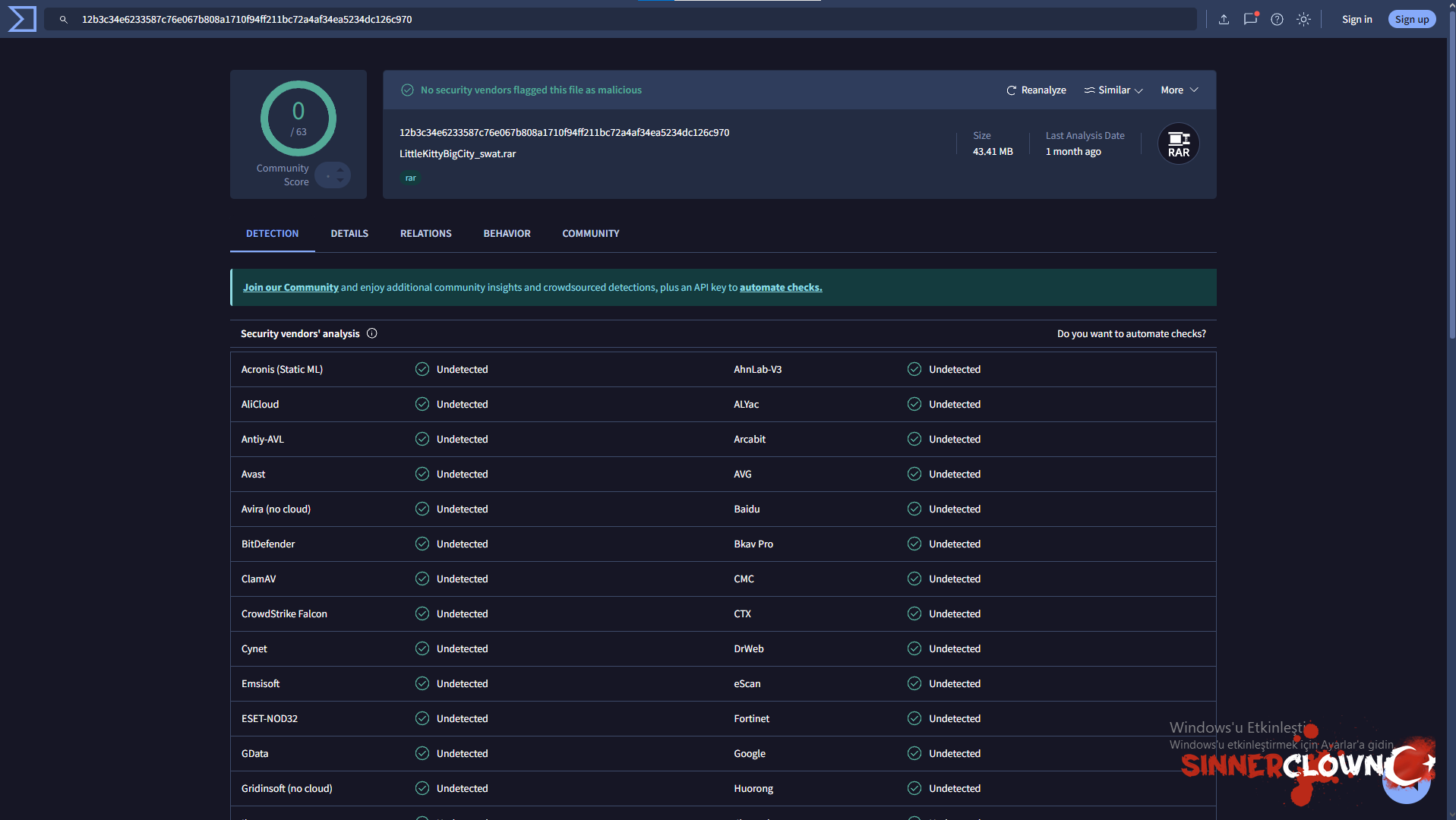Click the 43.41 MB size value
This screenshot has height=820, width=1456.
coord(993,152)
